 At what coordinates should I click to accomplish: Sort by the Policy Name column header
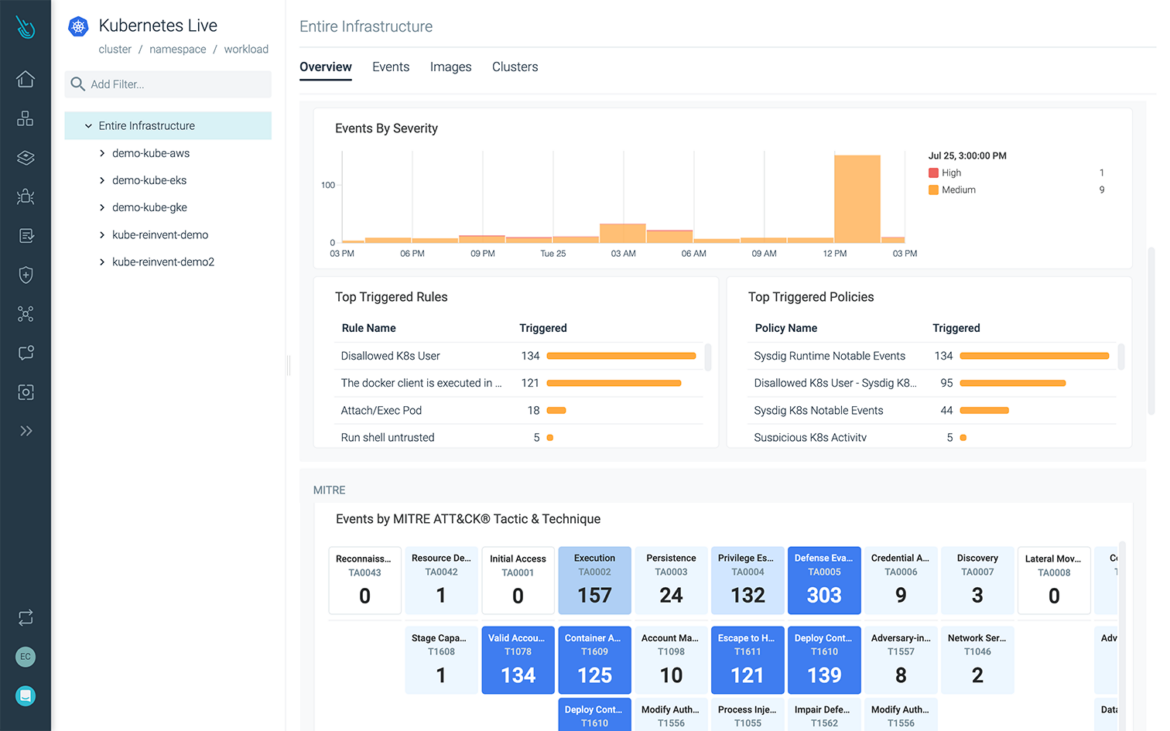[x=786, y=328]
